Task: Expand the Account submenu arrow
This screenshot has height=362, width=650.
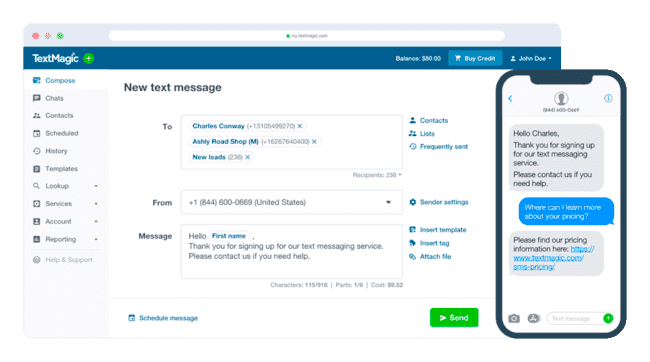Action: click(x=96, y=222)
